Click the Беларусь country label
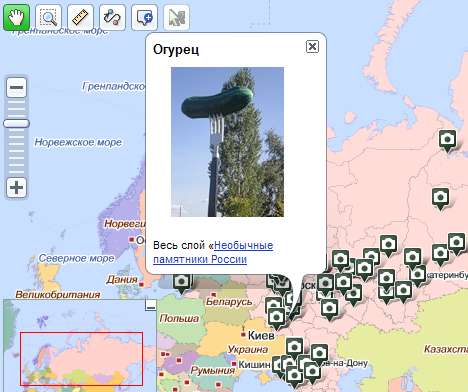468x392 pixels. click(229, 302)
